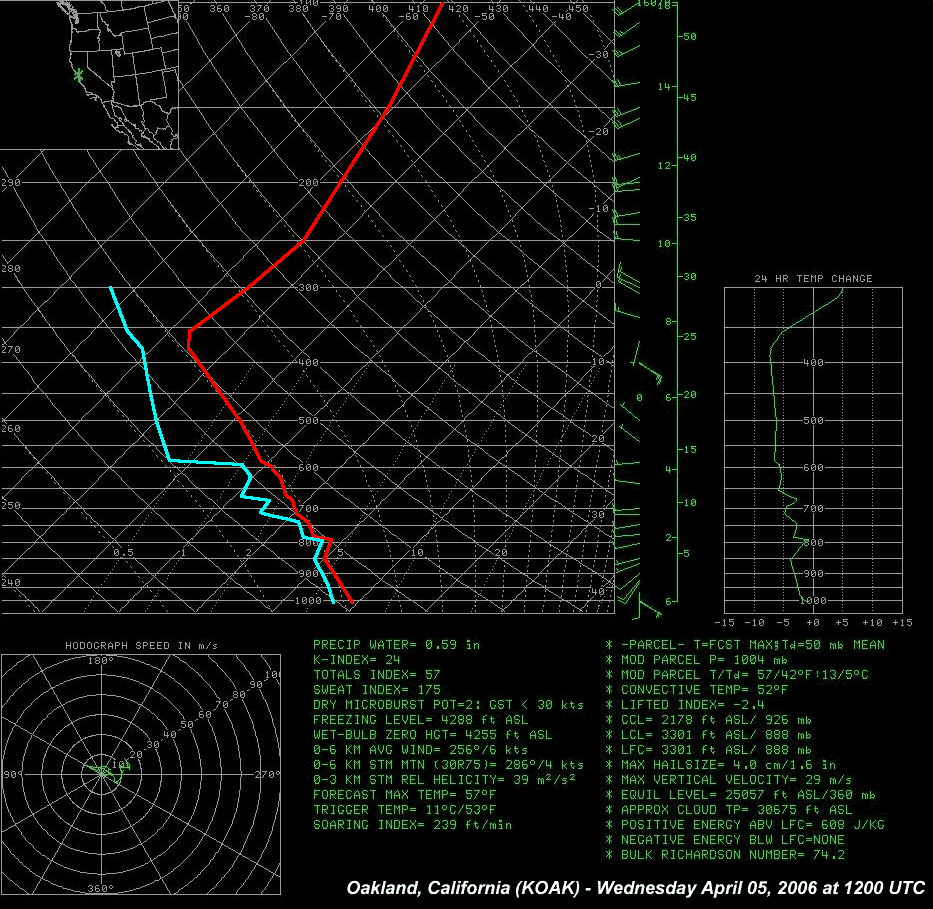The height and width of the screenshot is (909, 933).
Task: Click the CONVECTIVE TEMP= 52°F line
Action: pyautogui.click(x=697, y=689)
